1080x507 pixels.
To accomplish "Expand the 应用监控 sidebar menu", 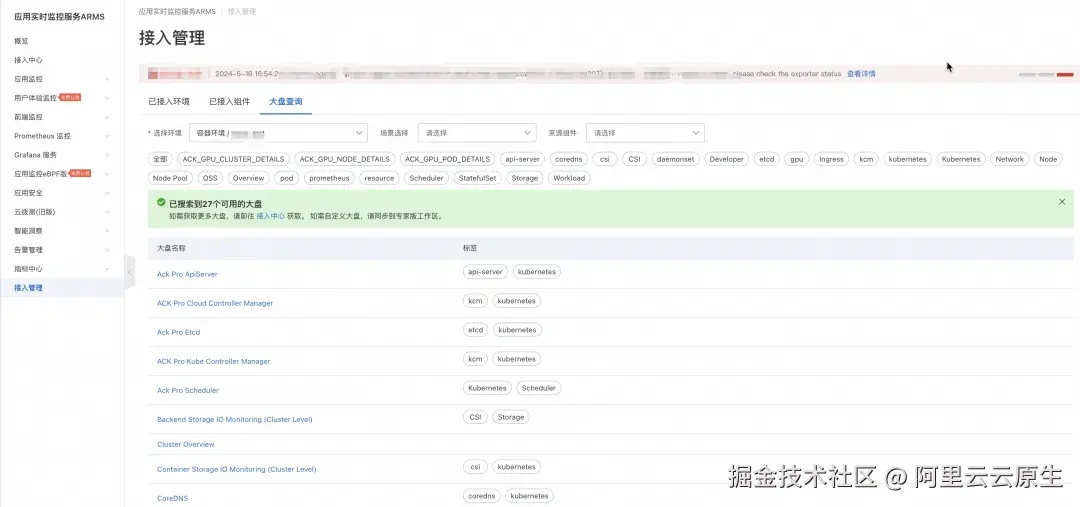I will tap(107, 79).
